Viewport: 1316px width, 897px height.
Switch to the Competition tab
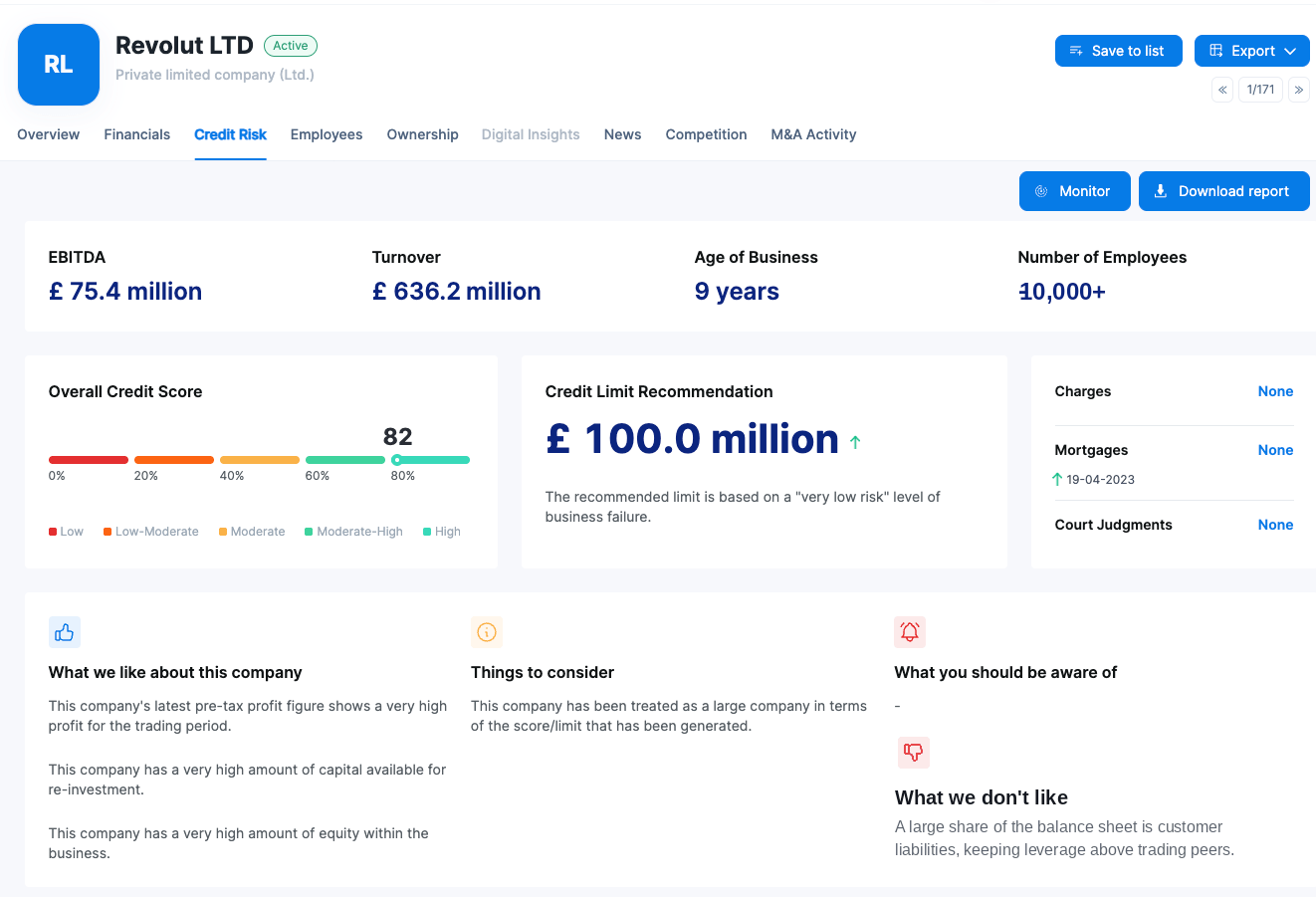point(707,134)
